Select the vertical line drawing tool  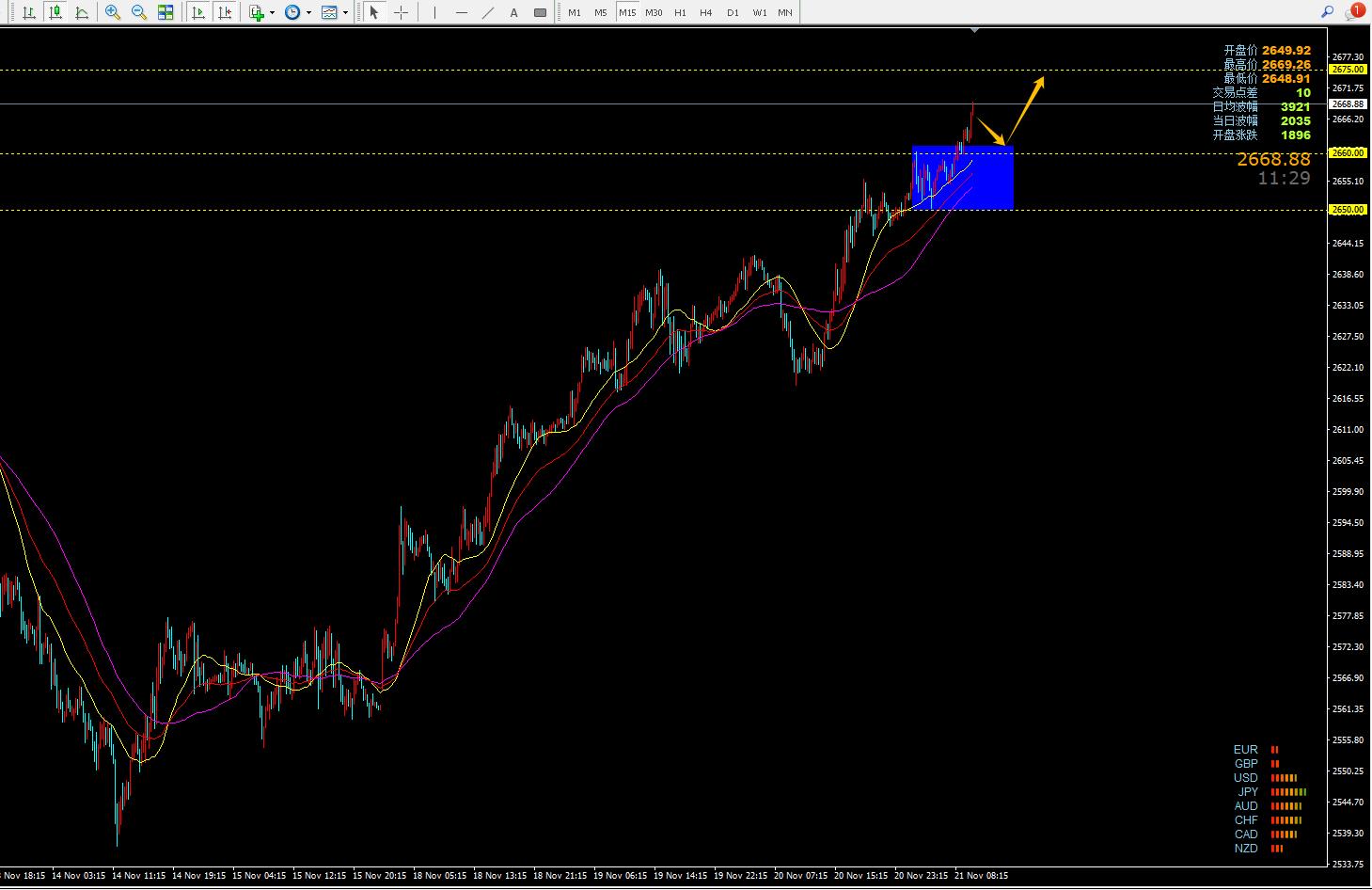click(x=434, y=12)
